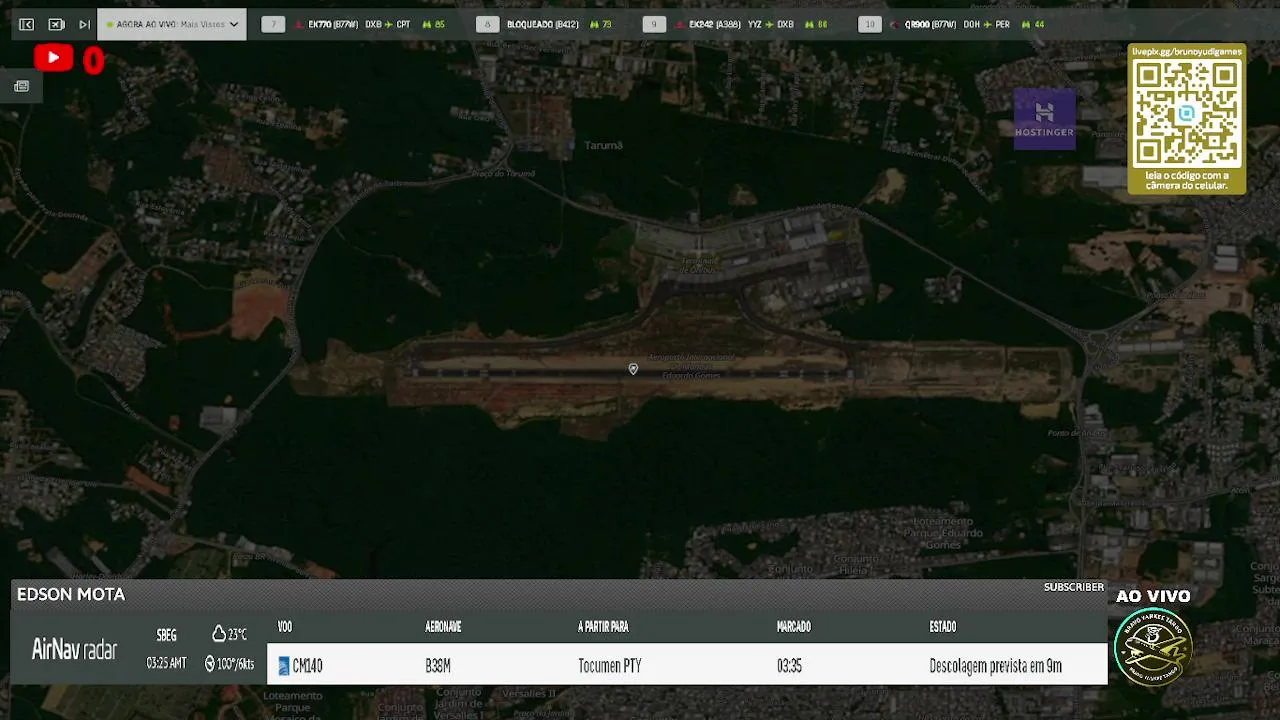The width and height of the screenshot is (1280, 720).
Task: Select rank 10 badge for flight QR900
Action: (x=870, y=24)
